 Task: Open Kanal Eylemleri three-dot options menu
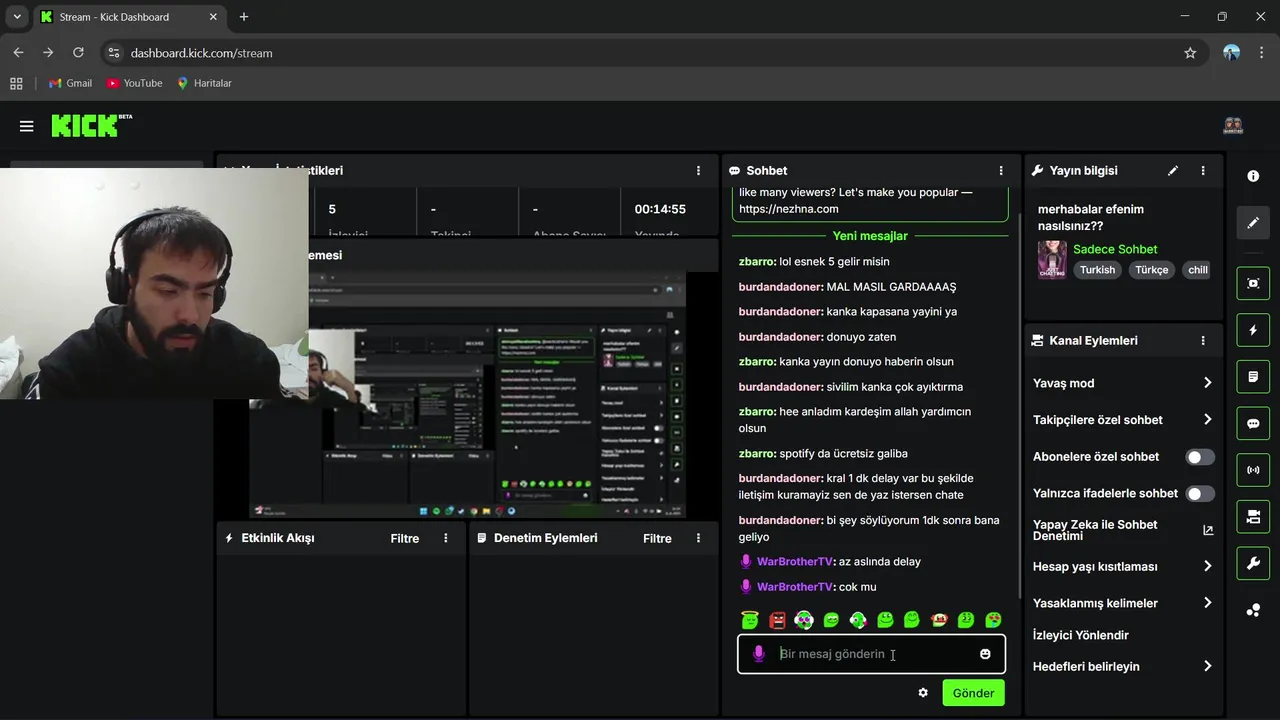(x=1203, y=341)
